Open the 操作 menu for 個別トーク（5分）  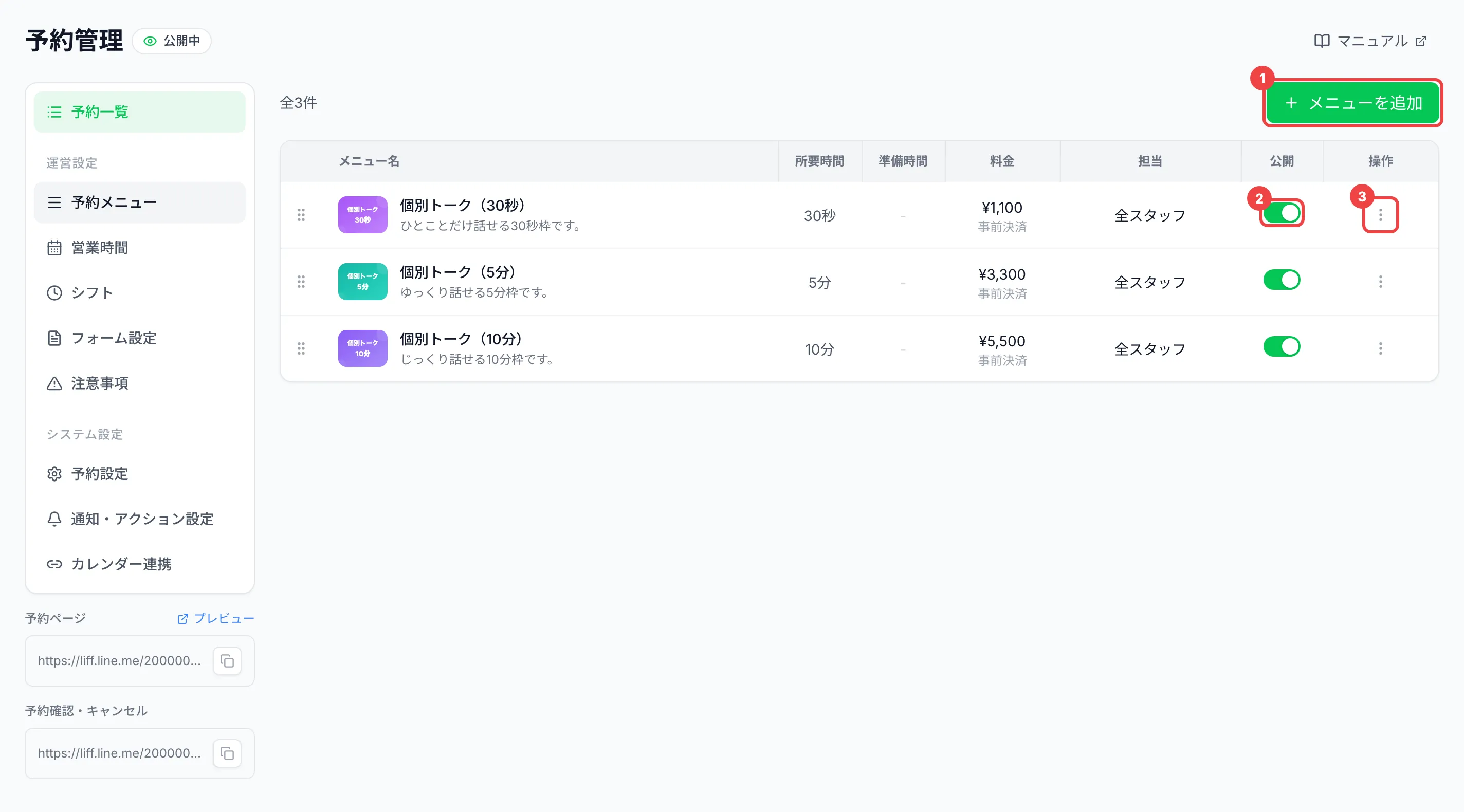click(1380, 282)
